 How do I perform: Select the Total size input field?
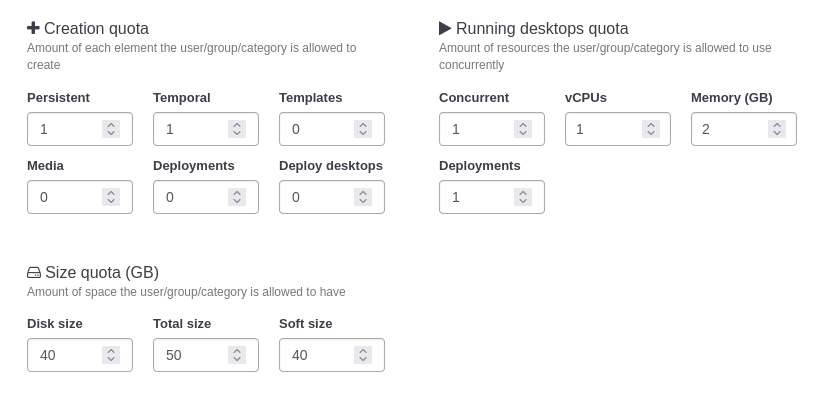point(192,355)
